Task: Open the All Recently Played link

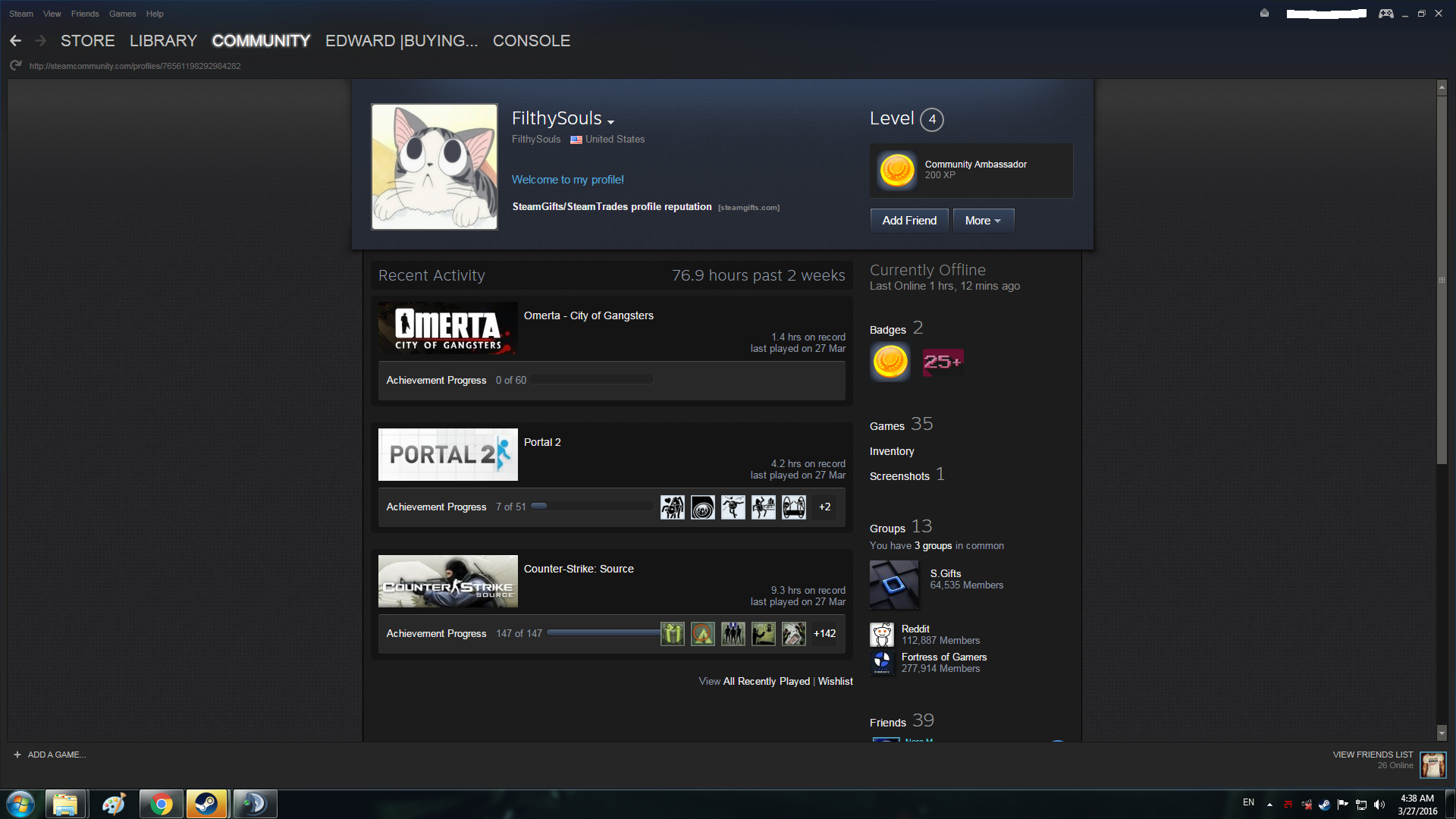Action: [766, 682]
